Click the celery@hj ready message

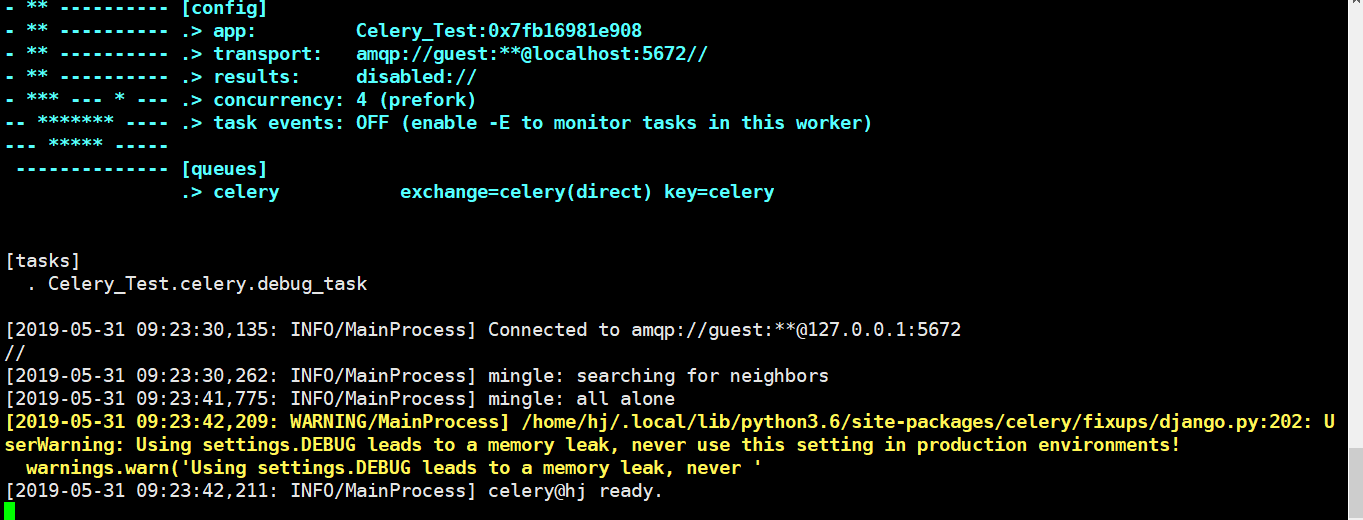coord(575,491)
